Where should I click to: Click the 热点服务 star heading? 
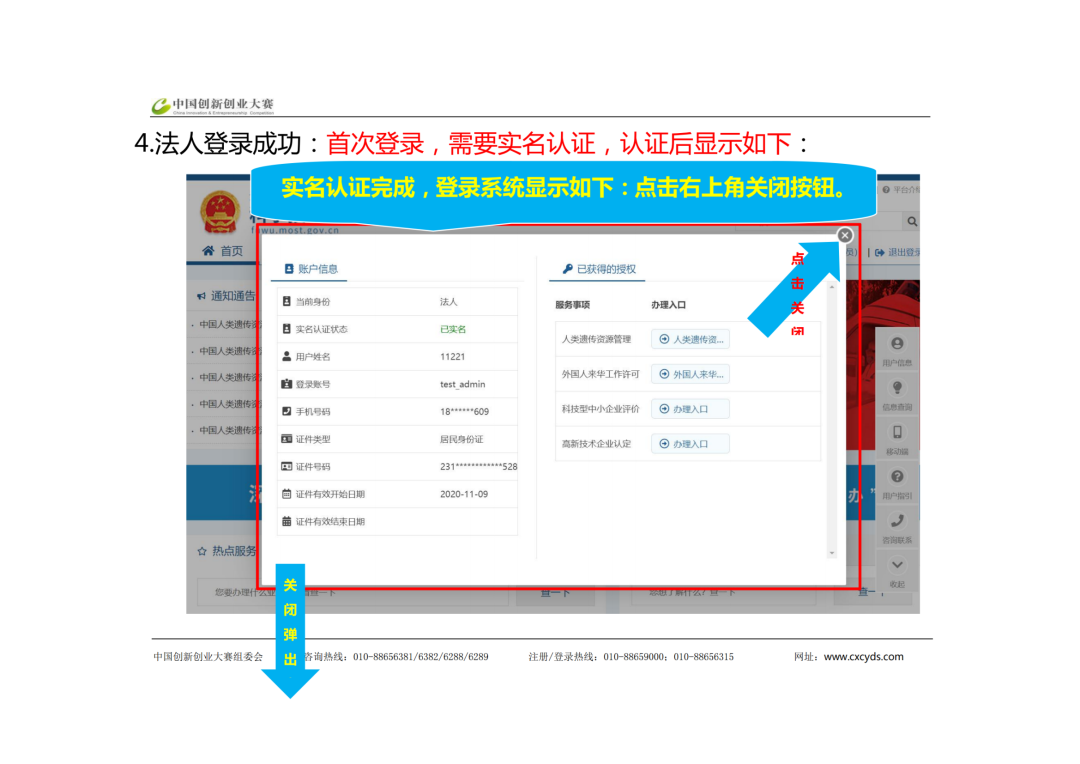(x=226, y=551)
